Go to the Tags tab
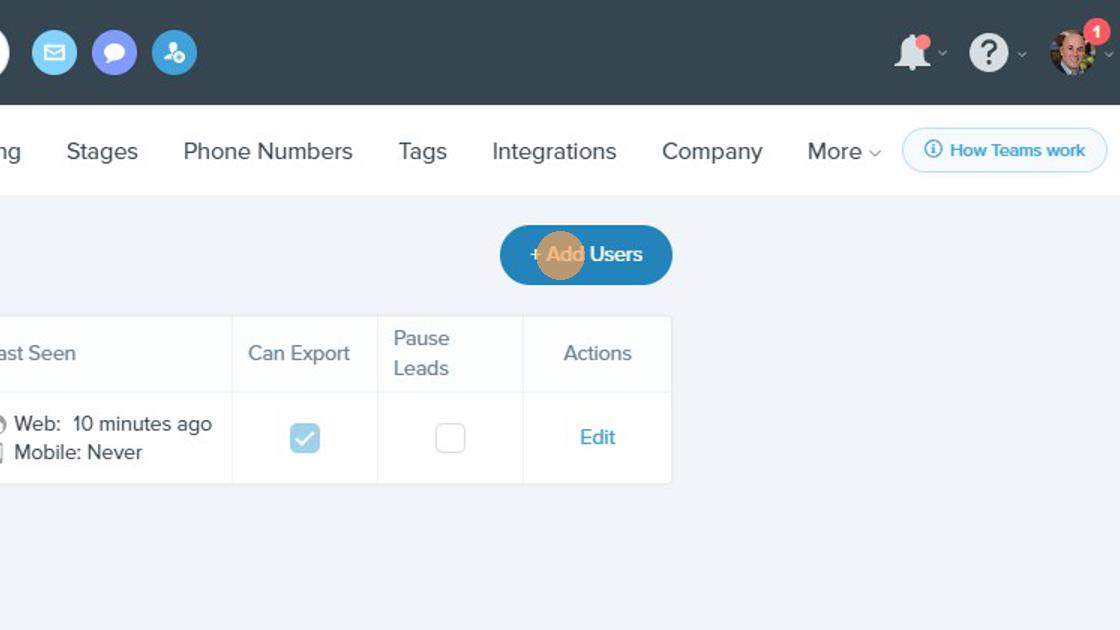 click(x=422, y=151)
